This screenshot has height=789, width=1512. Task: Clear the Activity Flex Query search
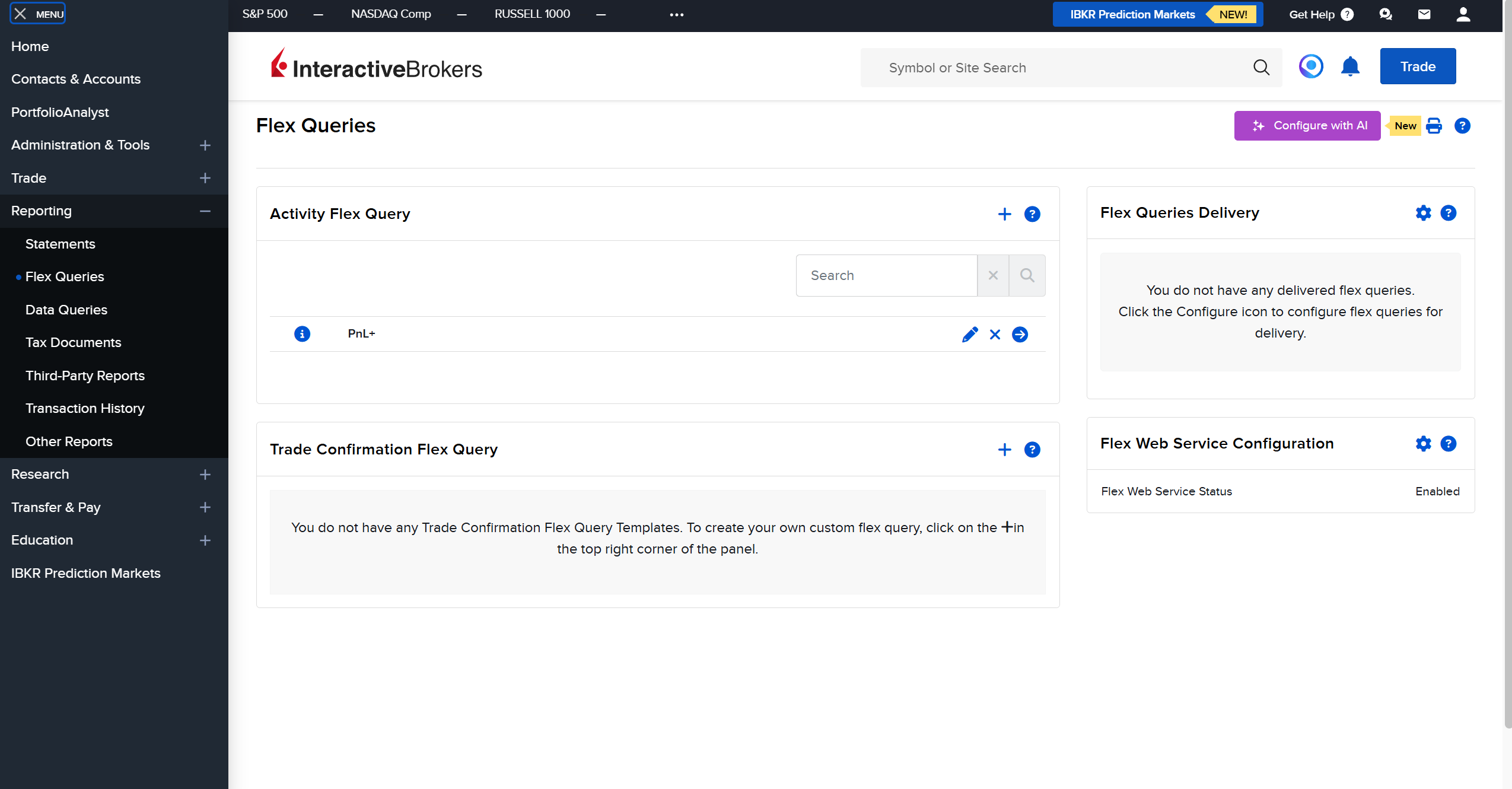click(993, 275)
